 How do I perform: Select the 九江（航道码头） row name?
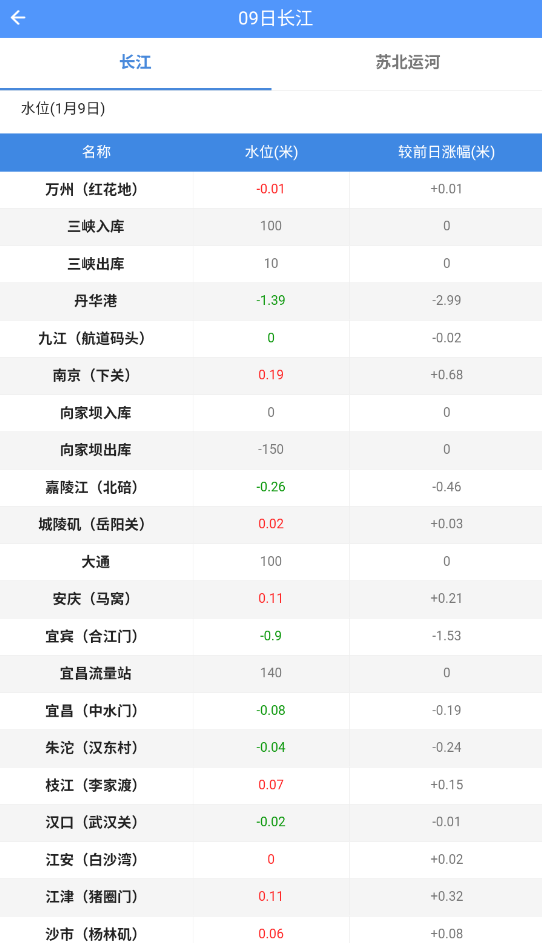(92, 339)
